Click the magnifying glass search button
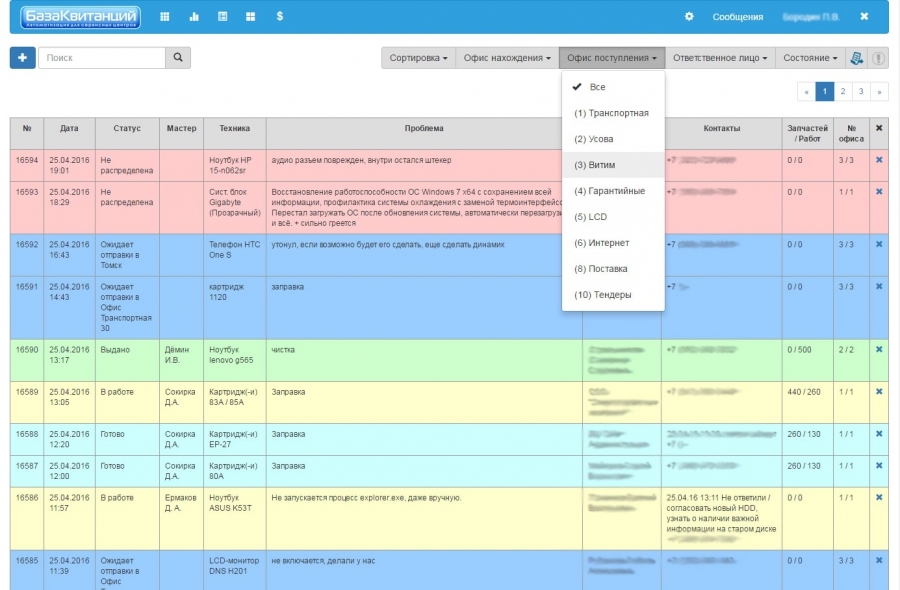 pyautogui.click(x=177, y=58)
